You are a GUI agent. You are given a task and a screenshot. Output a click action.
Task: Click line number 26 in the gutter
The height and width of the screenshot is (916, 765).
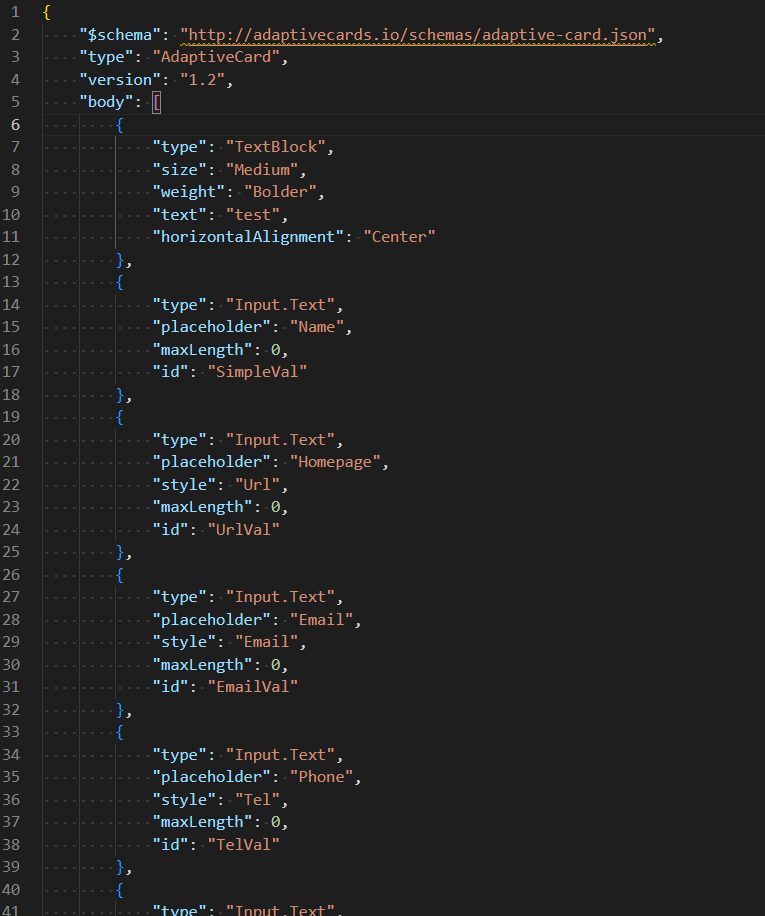[11, 575]
